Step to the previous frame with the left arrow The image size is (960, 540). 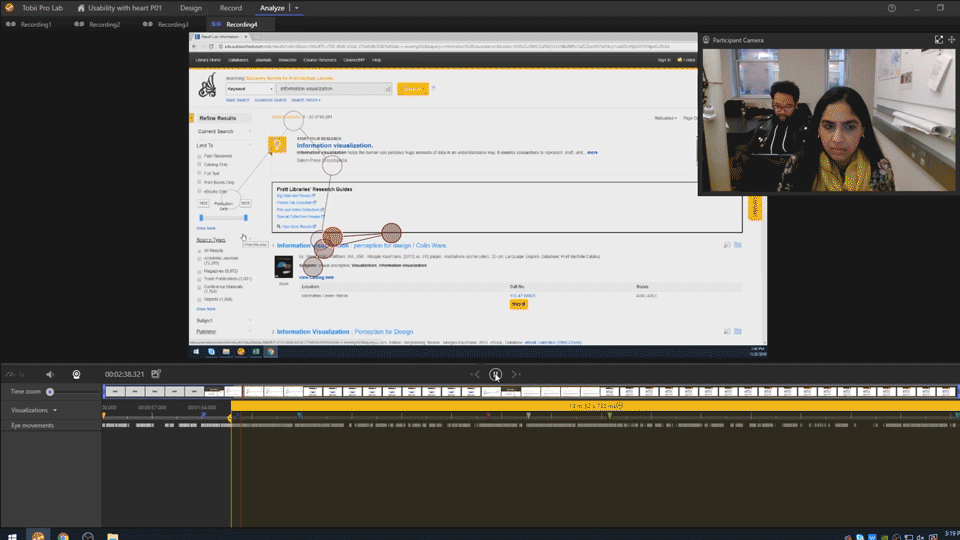(476, 374)
